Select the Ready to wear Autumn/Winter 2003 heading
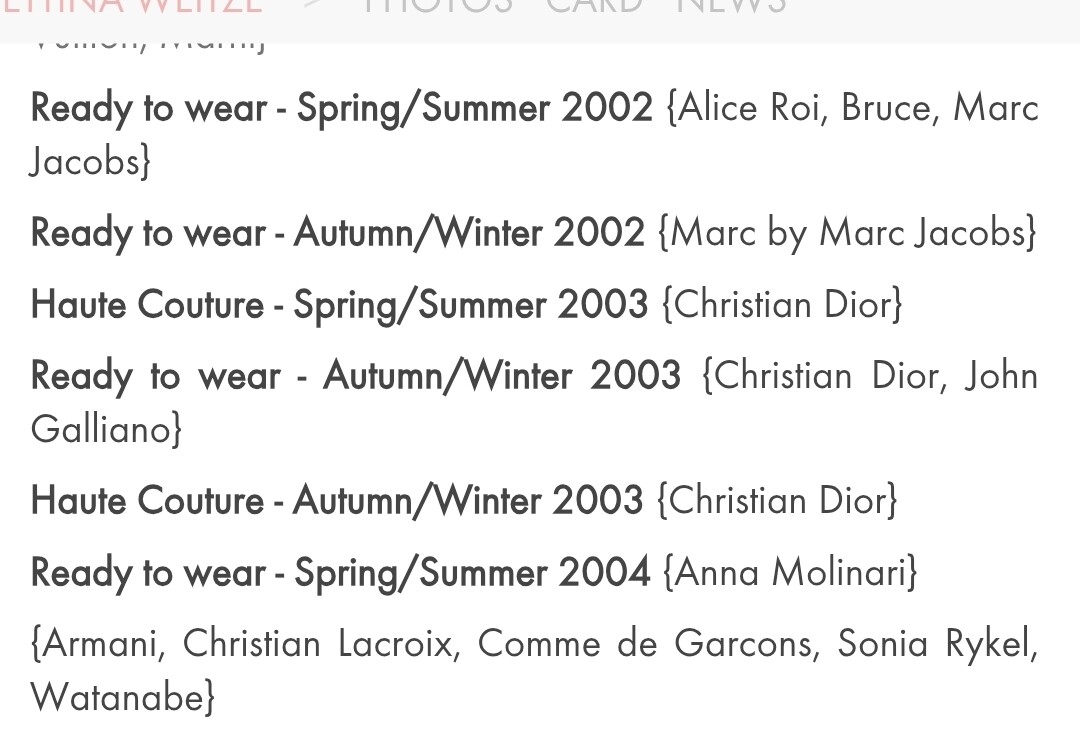The width and height of the screenshot is (1080, 740). coord(355,376)
